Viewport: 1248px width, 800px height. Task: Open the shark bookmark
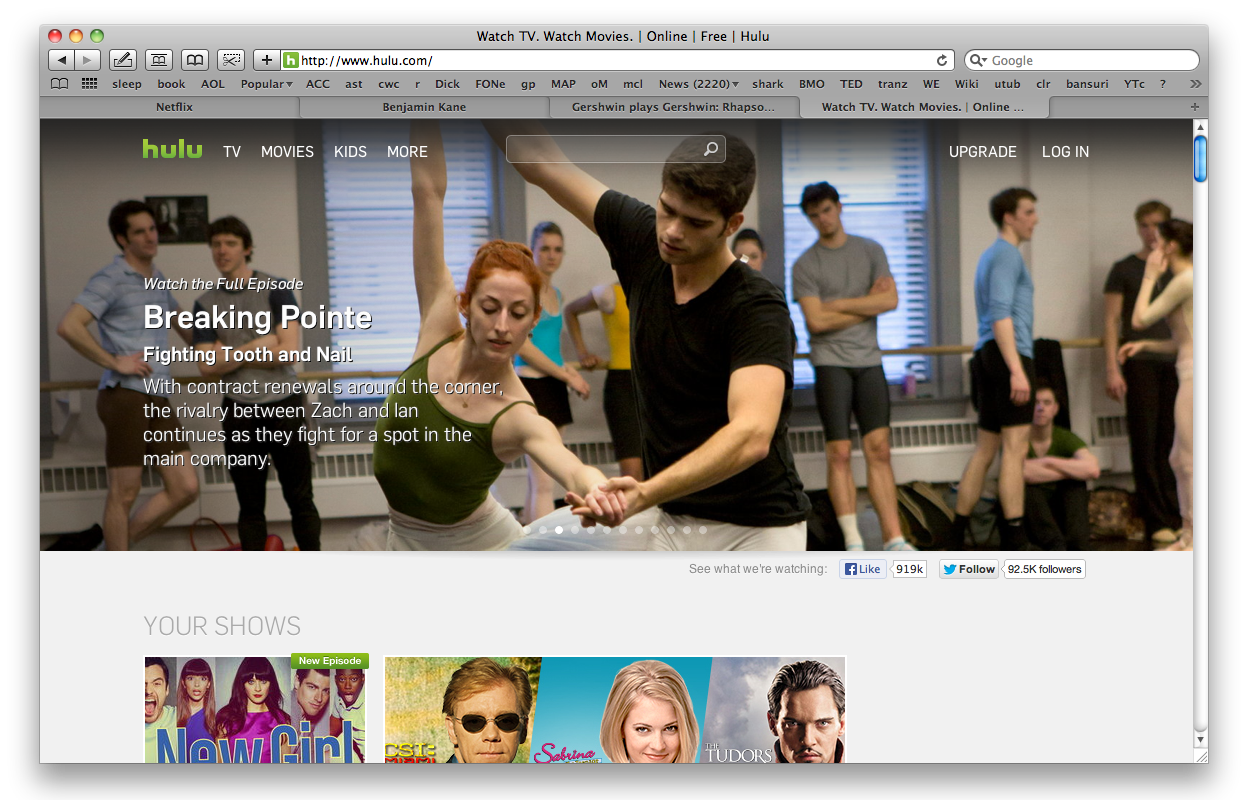tap(768, 84)
